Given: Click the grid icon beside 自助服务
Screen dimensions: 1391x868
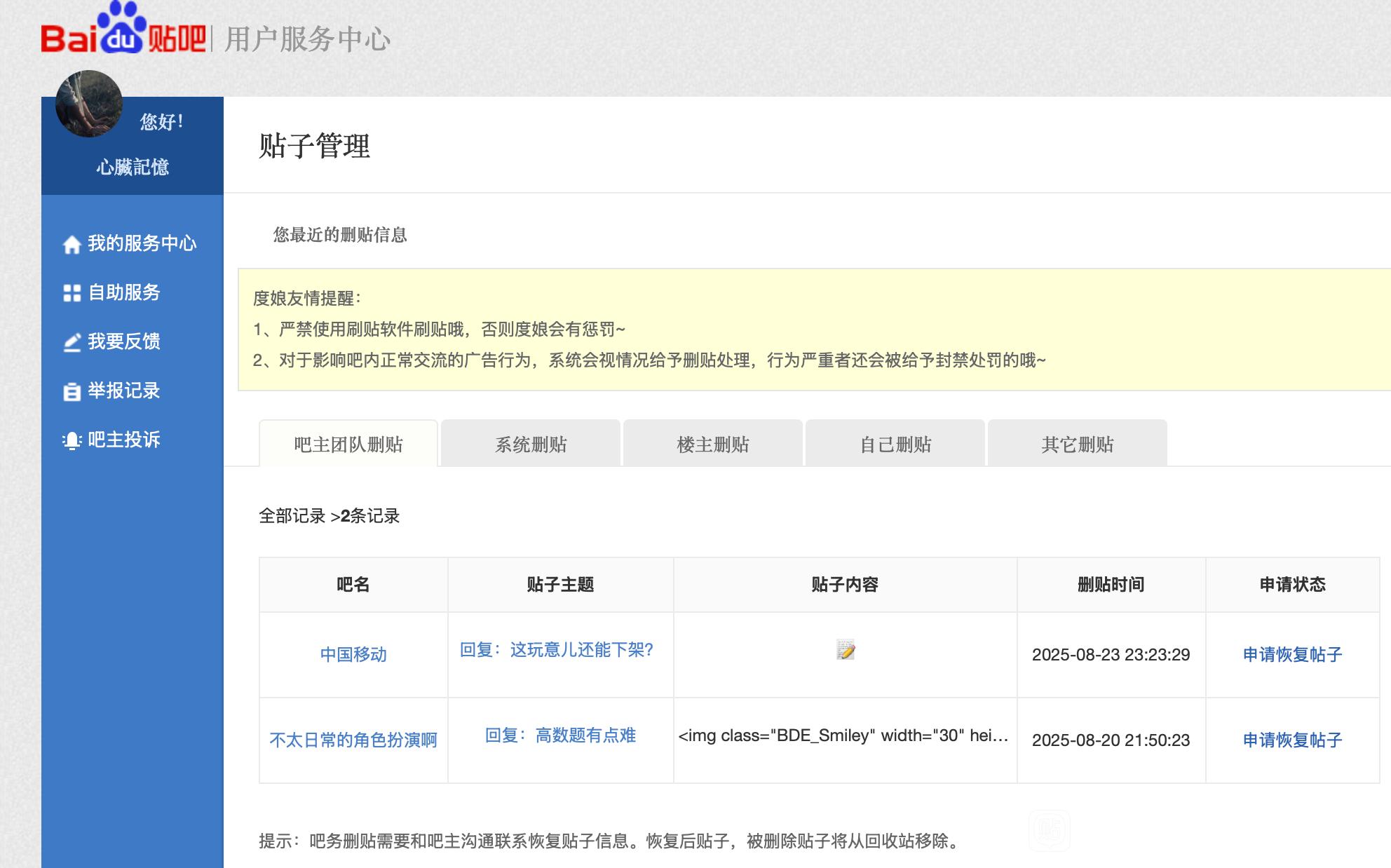Looking at the screenshot, I should point(72,293).
